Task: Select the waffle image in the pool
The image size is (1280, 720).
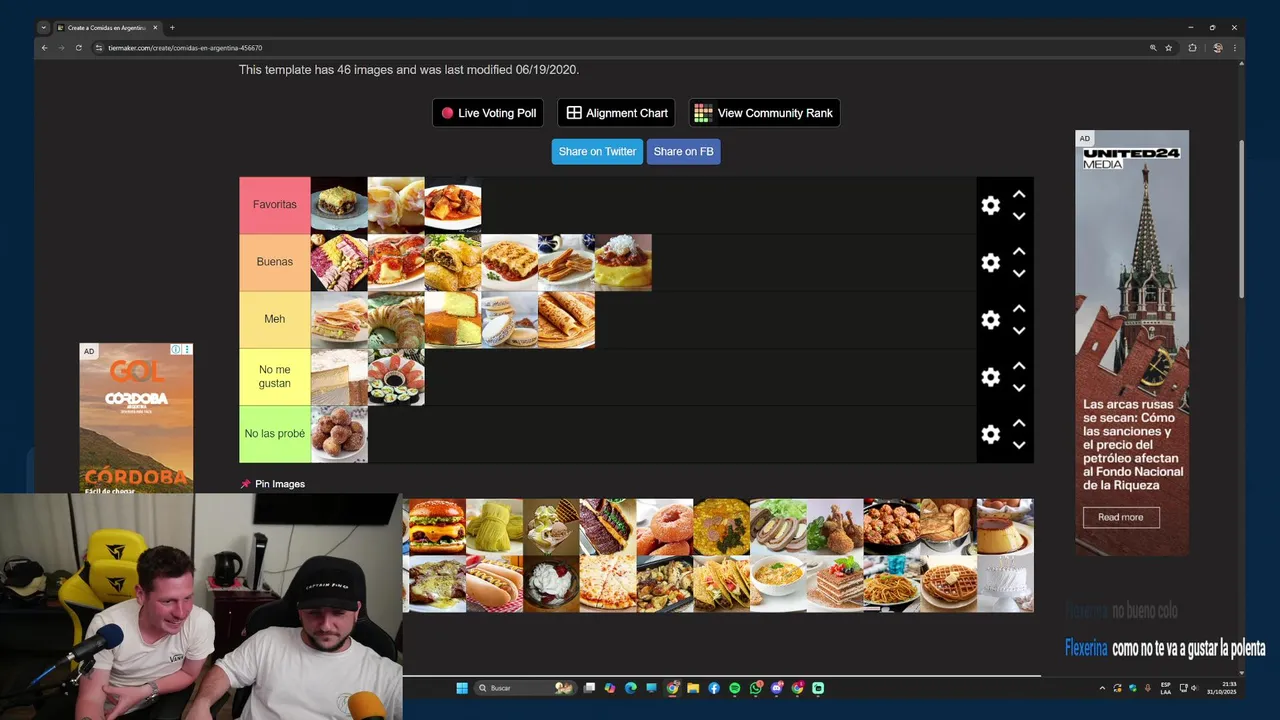Action: (948, 584)
